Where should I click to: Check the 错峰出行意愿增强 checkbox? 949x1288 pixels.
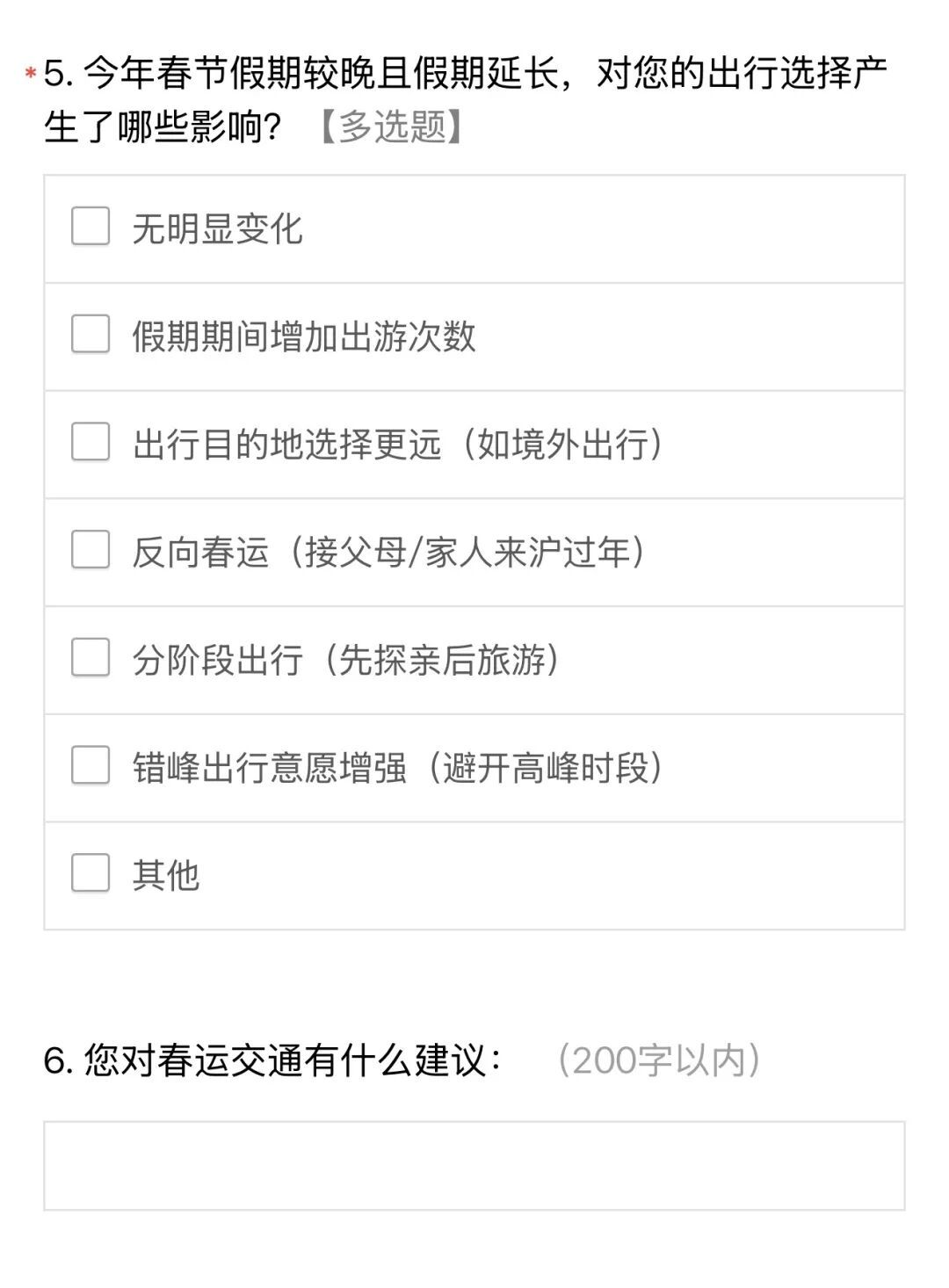click(91, 765)
